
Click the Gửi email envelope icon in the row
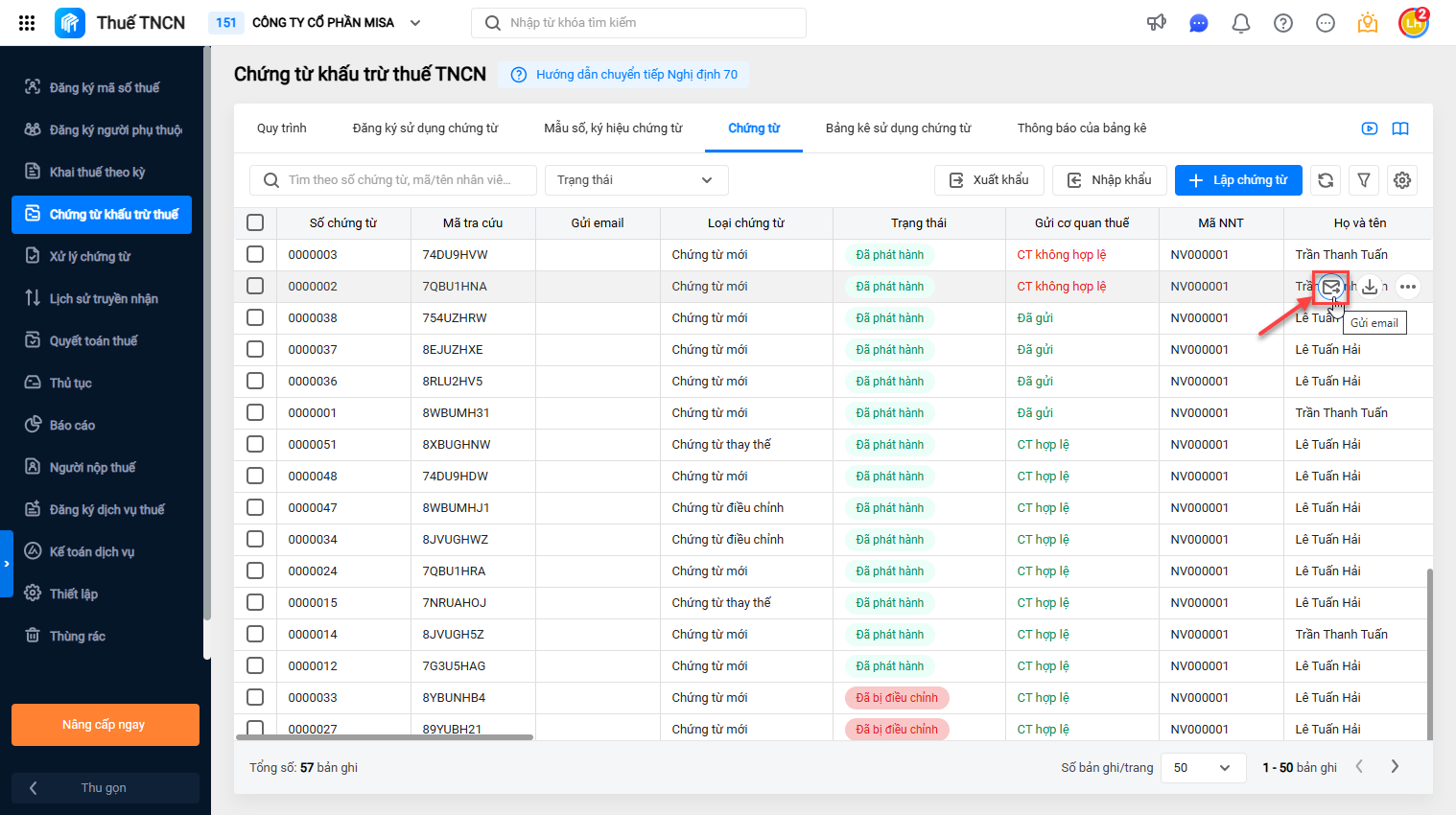click(1331, 287)
